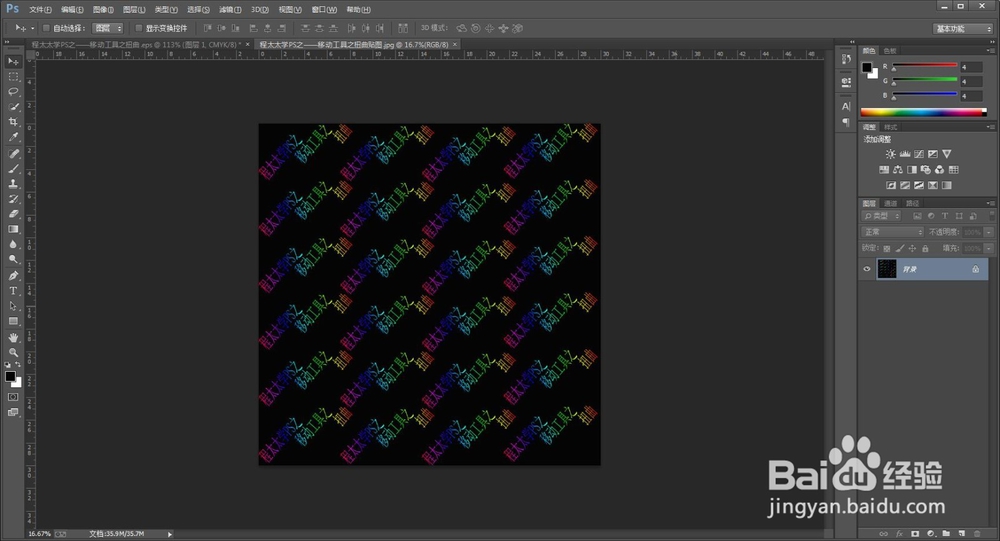Viewport: 1000px width, 541px height.
Task: Open Move tool preset picker arrow
Action: [33, 28]
